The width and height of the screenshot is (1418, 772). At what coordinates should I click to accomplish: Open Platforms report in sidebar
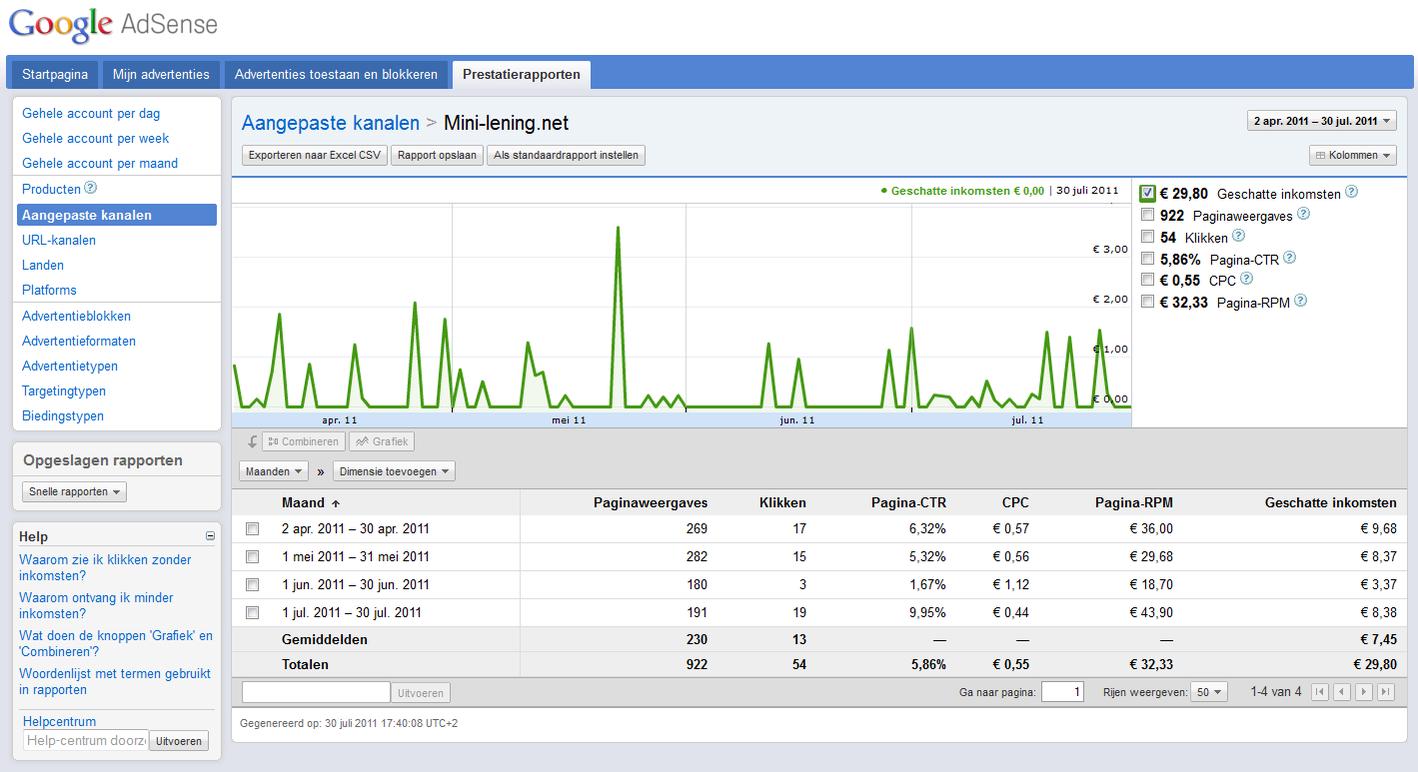click(49, 290)
